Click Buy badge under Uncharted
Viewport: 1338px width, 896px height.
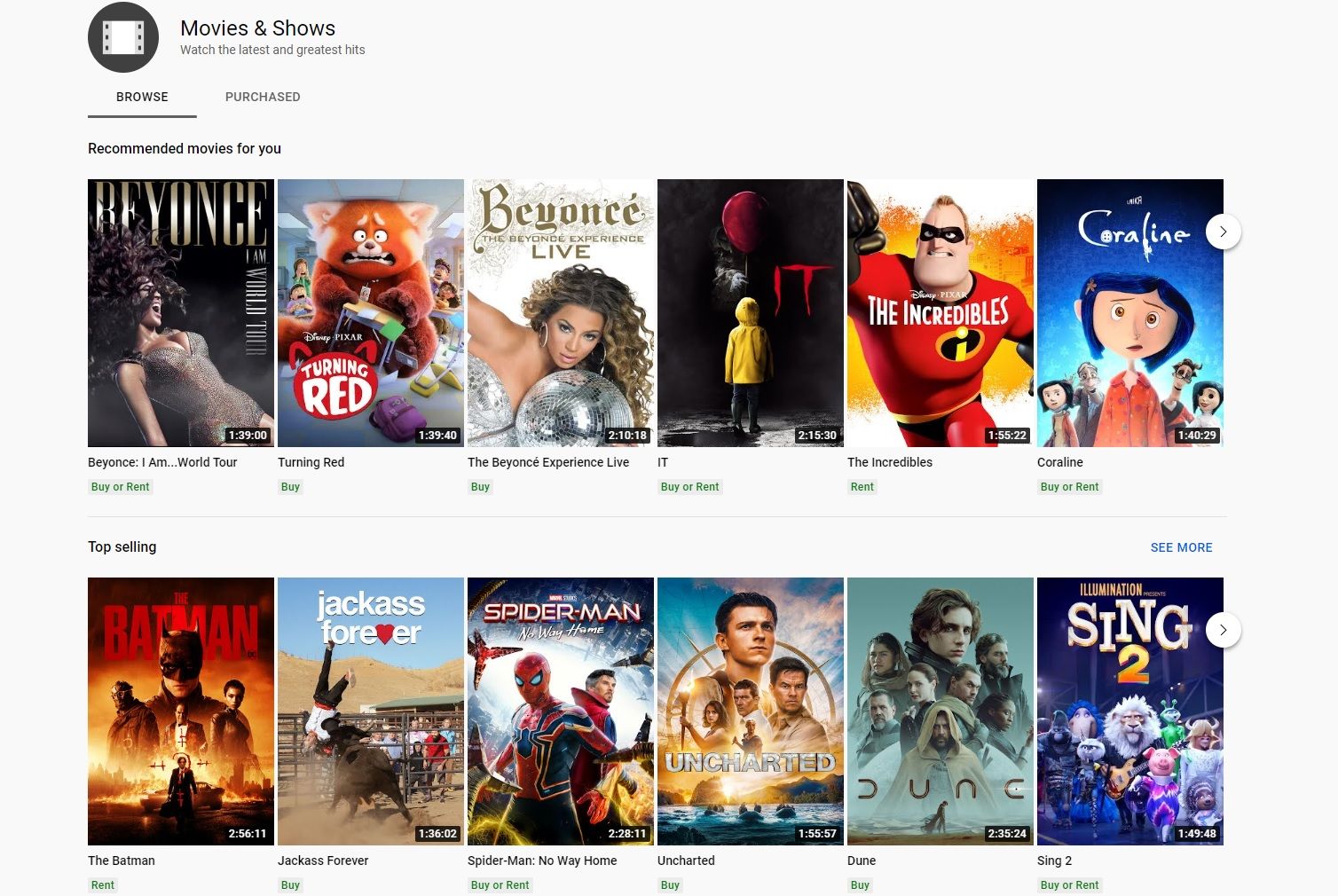[x=670, y=885]
